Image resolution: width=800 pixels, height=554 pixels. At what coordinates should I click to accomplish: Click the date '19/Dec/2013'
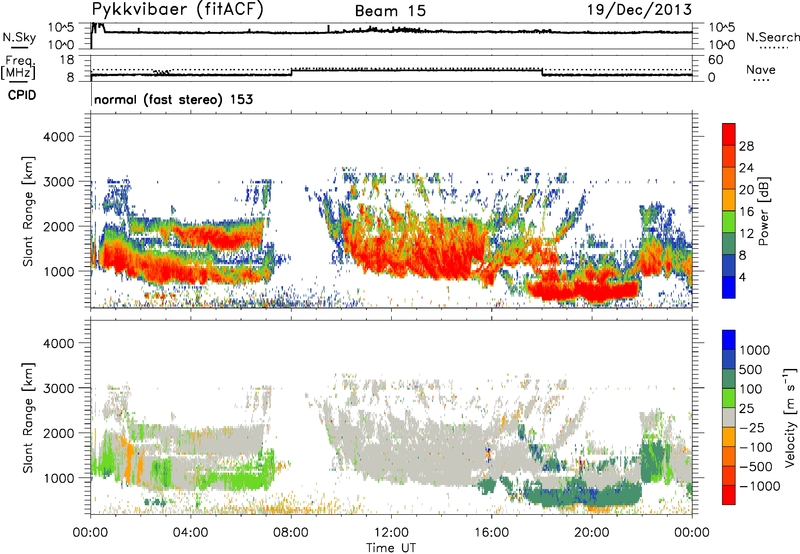[639, 9]
